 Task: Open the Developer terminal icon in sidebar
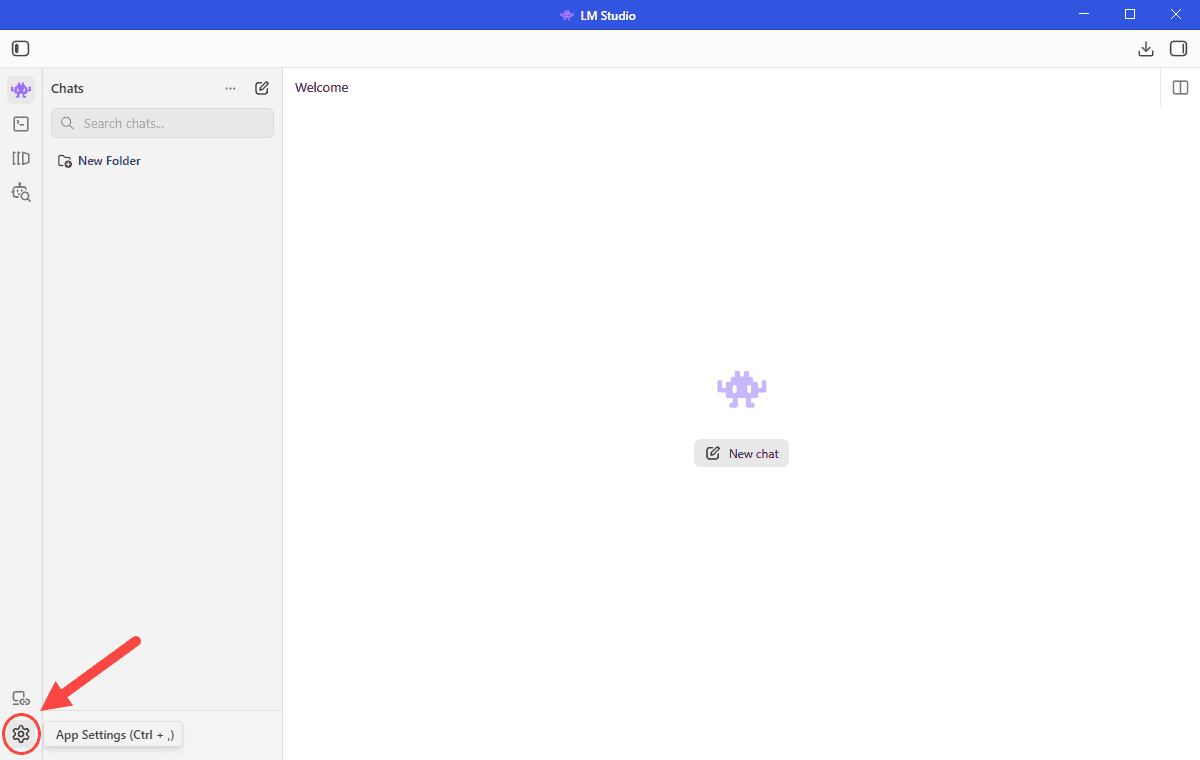(x=21, y=124)
